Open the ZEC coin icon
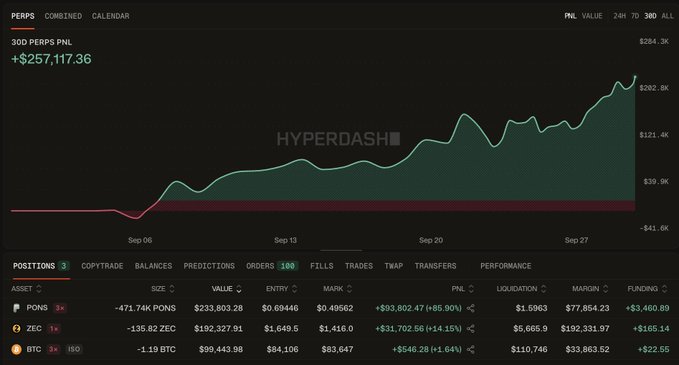Image resolution: width=679 pixels, height=365 pixels. click(16, 329)
